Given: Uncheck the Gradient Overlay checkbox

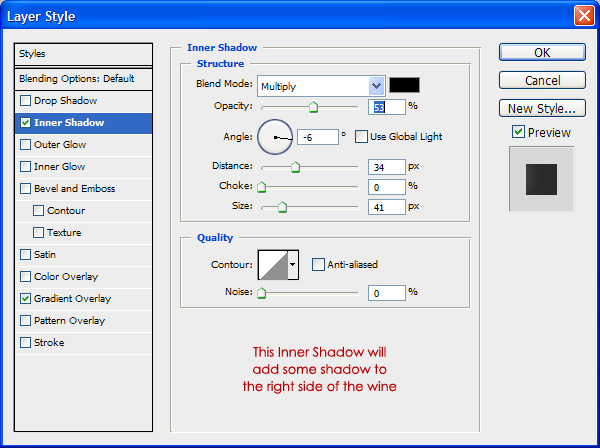Looking at the screenshot, I should click(25, 298).
